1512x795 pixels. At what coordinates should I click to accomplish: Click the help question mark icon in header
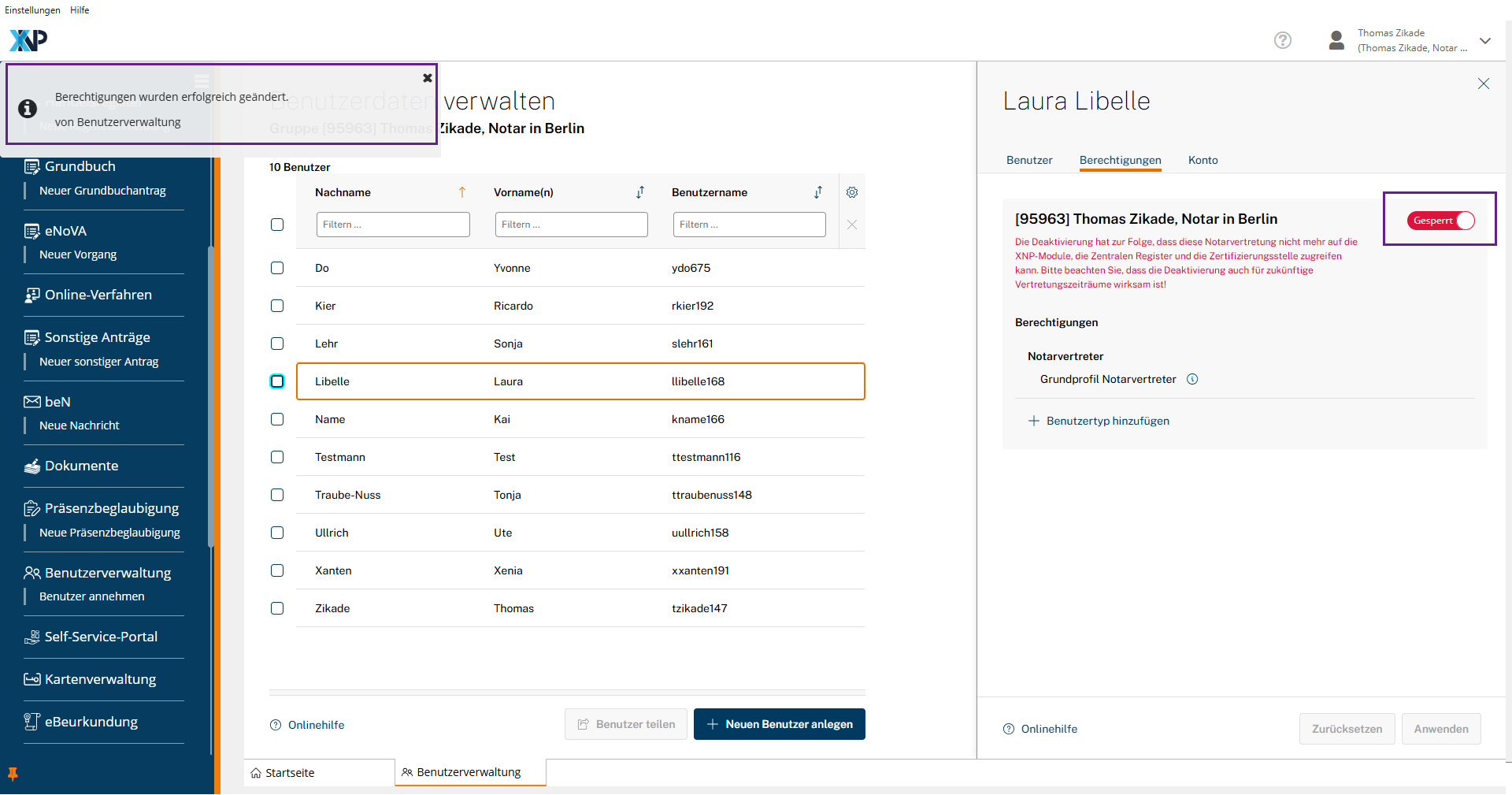click(x=1282, y=40)
